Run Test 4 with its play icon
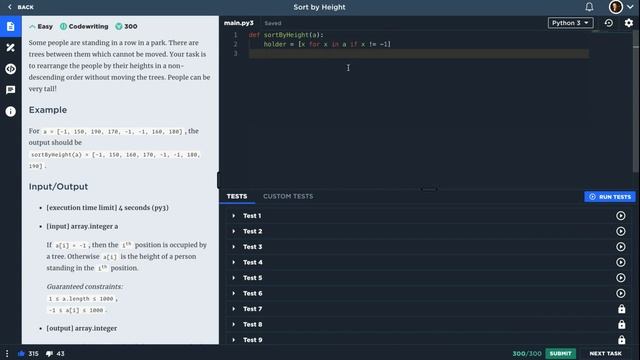Screen dimensions: 640x360 620,262
